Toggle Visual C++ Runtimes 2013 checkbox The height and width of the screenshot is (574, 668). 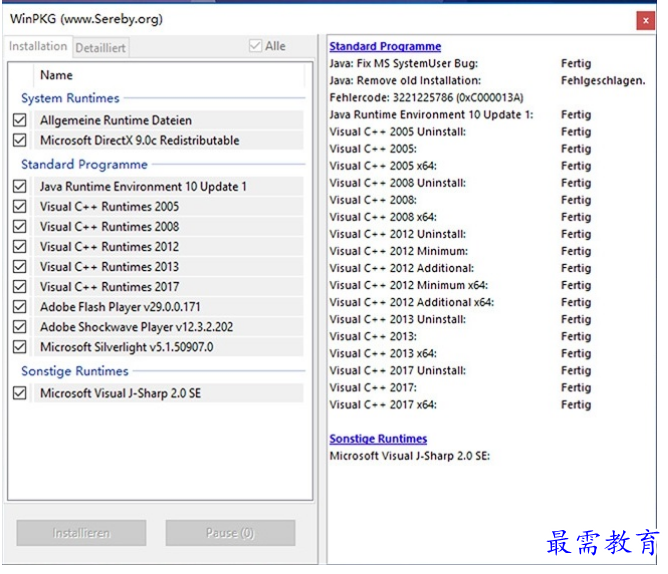point(20,266)
